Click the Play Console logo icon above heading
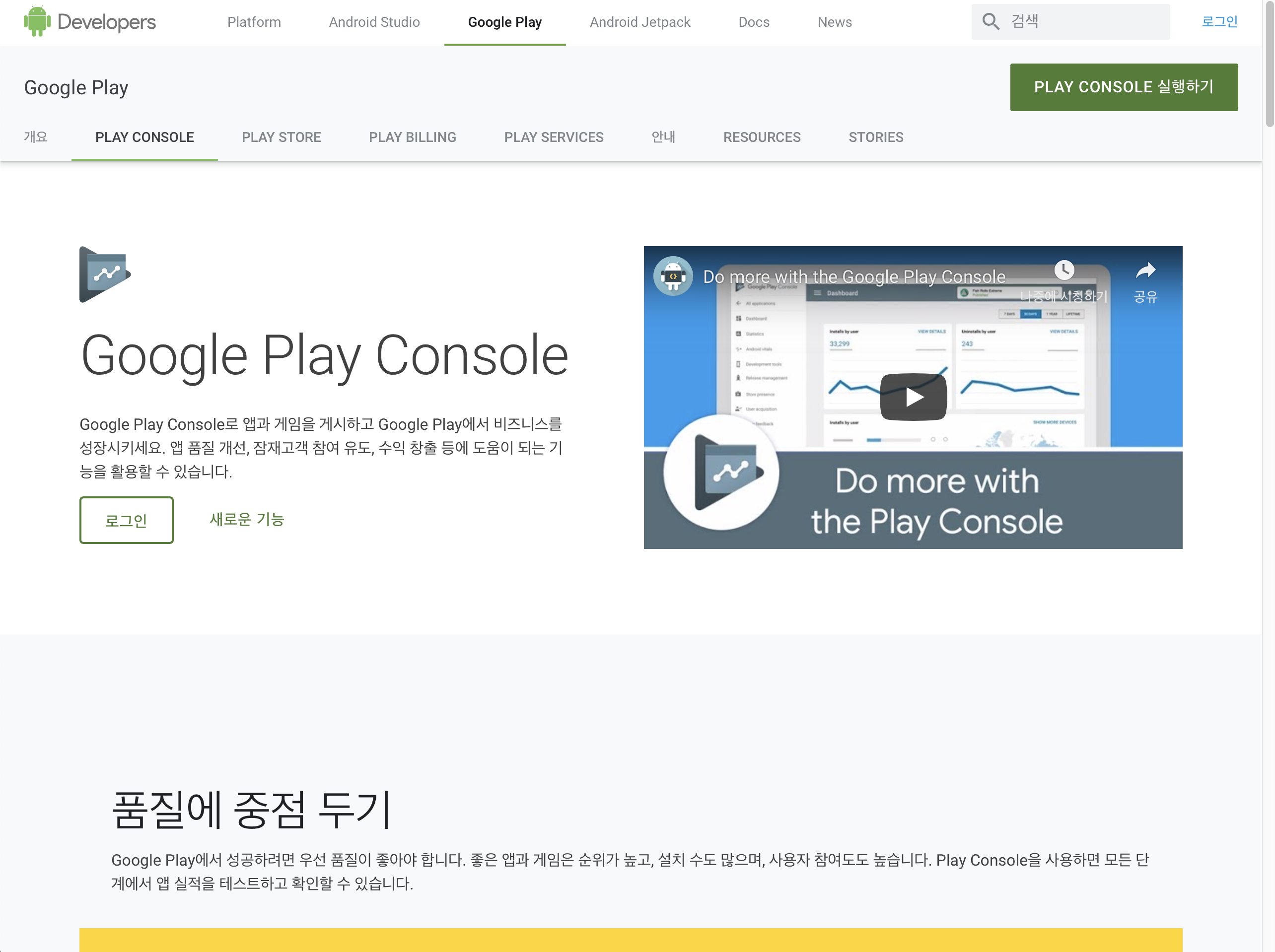This screenshot has height=952, width=1275. point(105,274)
